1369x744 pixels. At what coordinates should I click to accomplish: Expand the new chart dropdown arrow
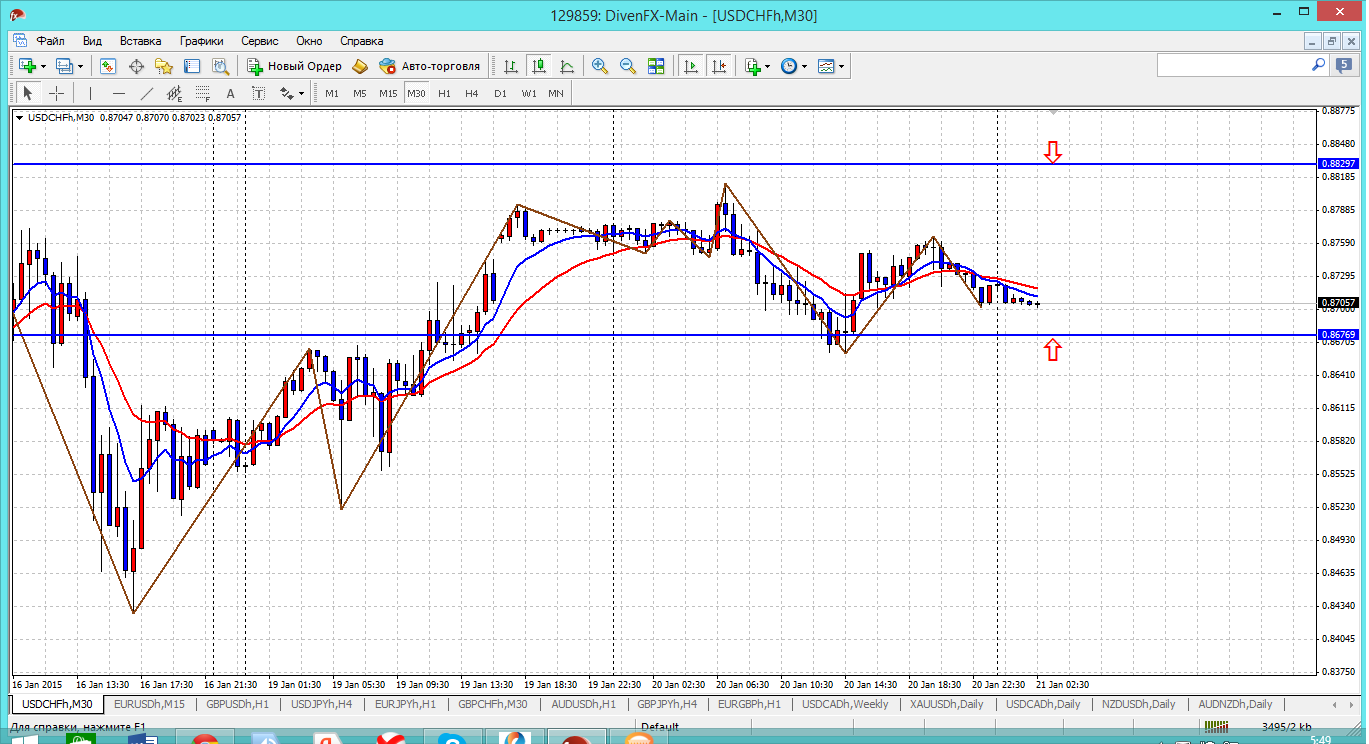coord(43,66)
